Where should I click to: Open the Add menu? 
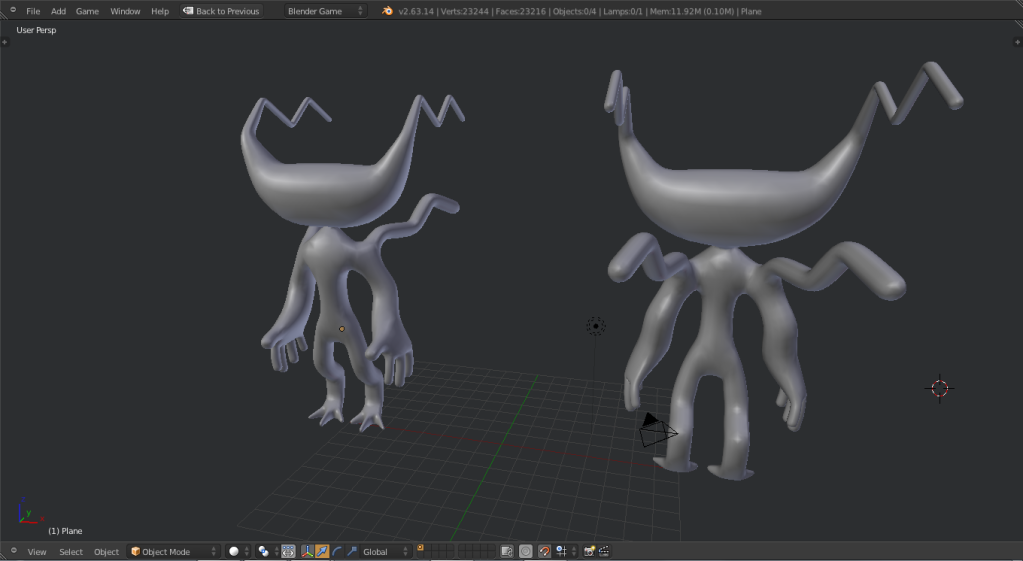(59, 11)
